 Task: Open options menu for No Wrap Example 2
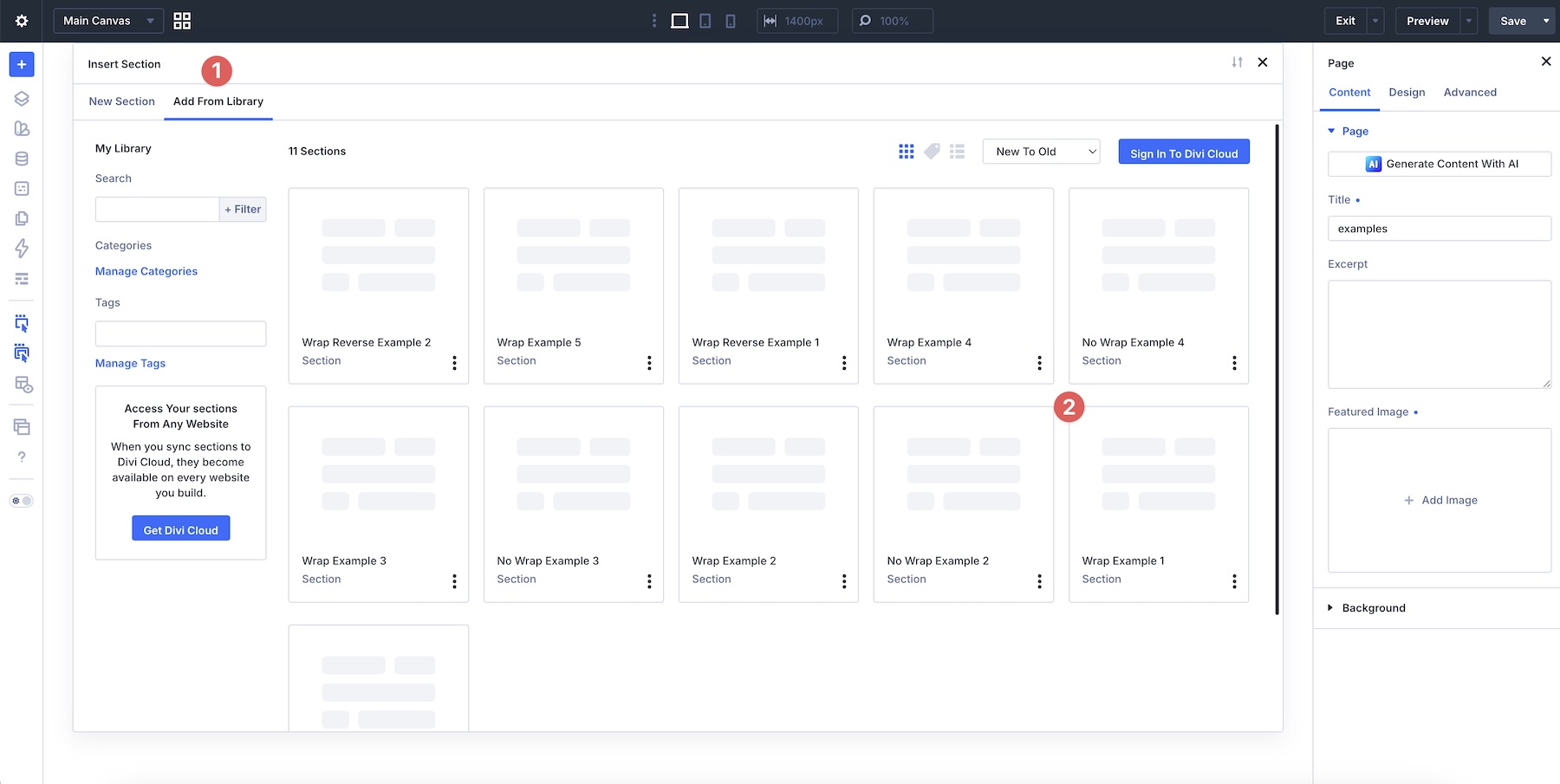point(1039,581)
